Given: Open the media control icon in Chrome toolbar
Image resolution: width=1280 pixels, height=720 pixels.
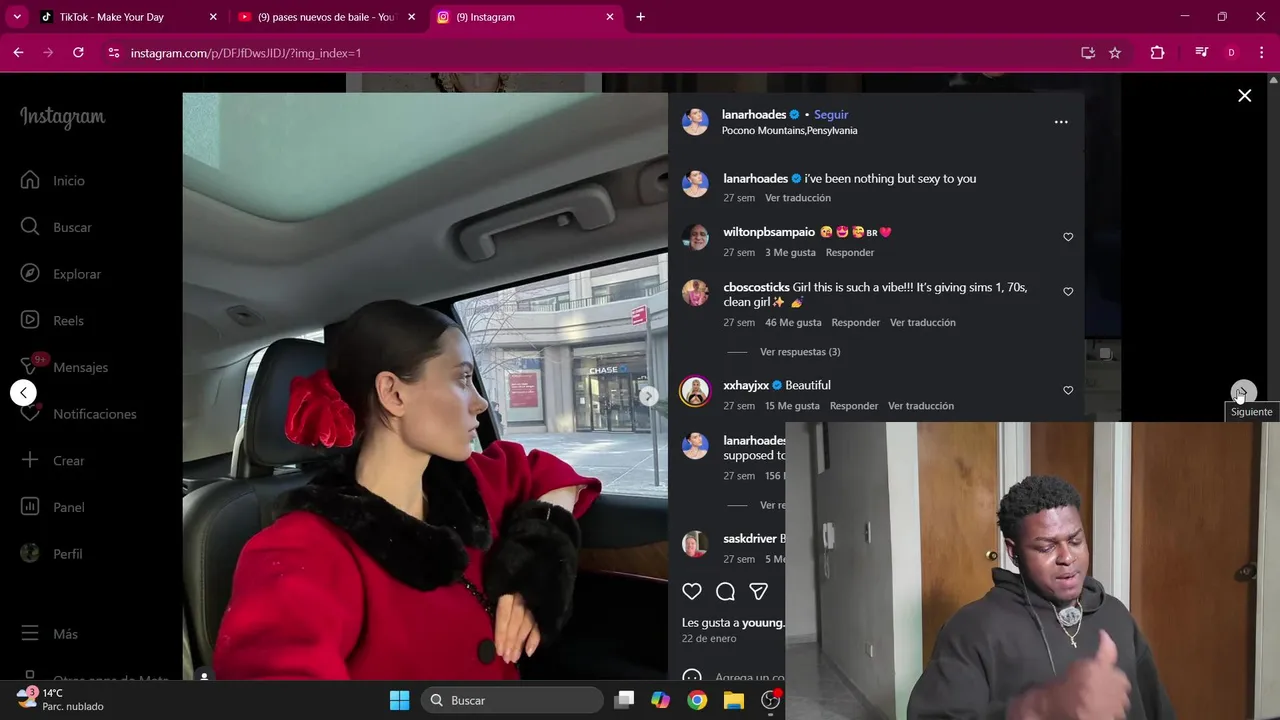Looking at the screenshot, I should tap(1202, 53).
